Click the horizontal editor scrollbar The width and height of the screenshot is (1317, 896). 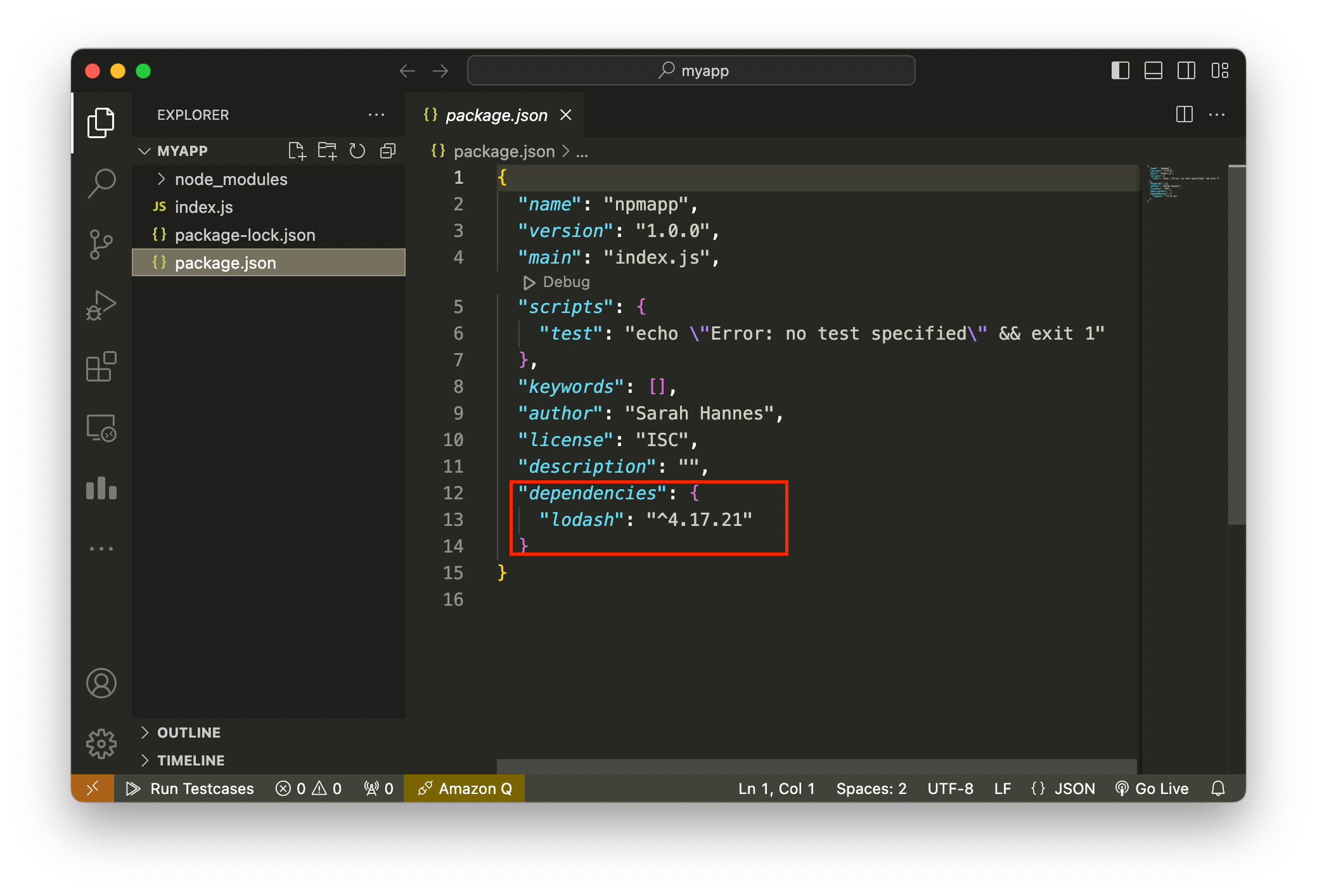pyautogui.click(x=816, y=765)
